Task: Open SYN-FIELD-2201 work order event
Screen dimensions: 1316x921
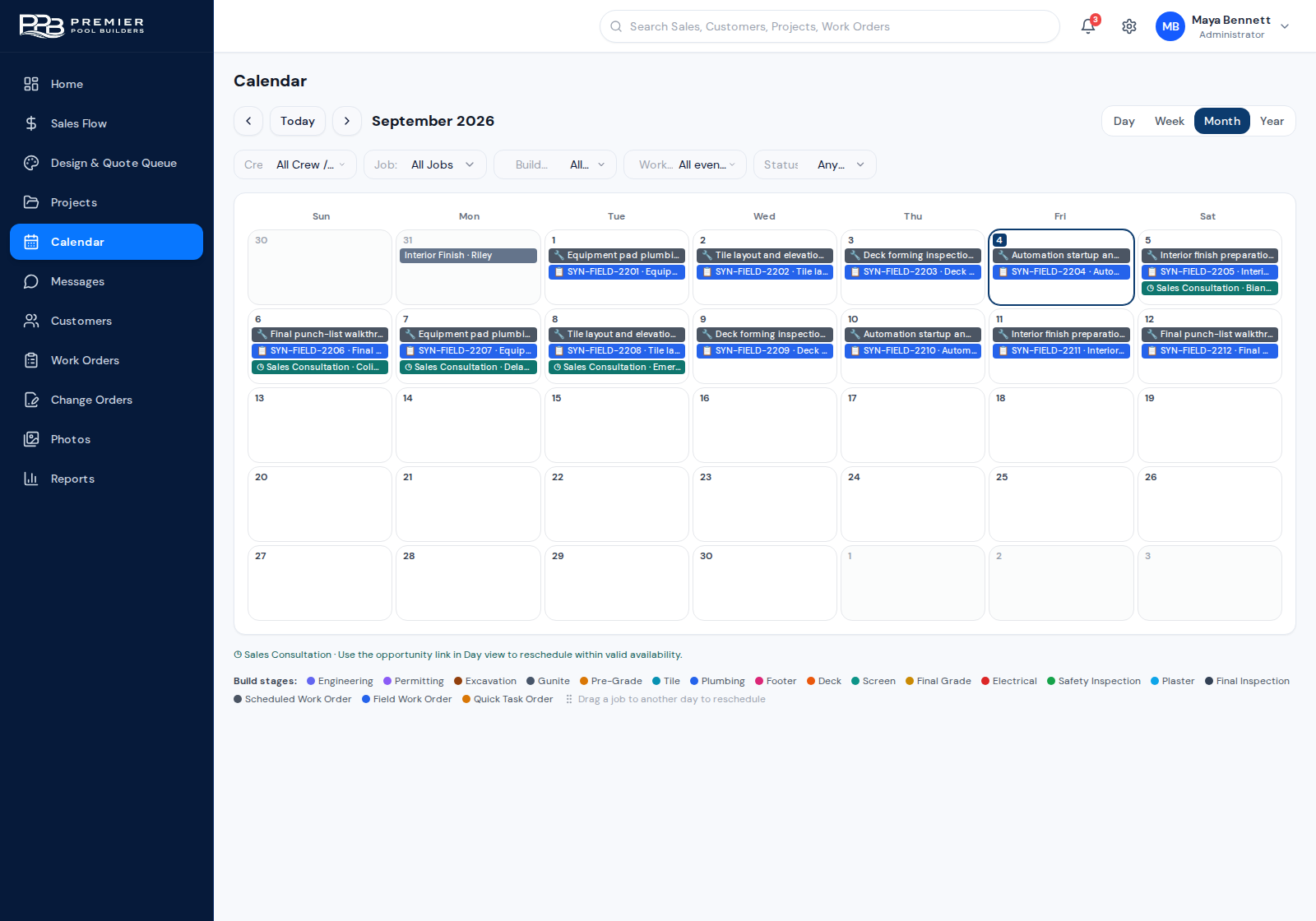Action: pos(617,271)
